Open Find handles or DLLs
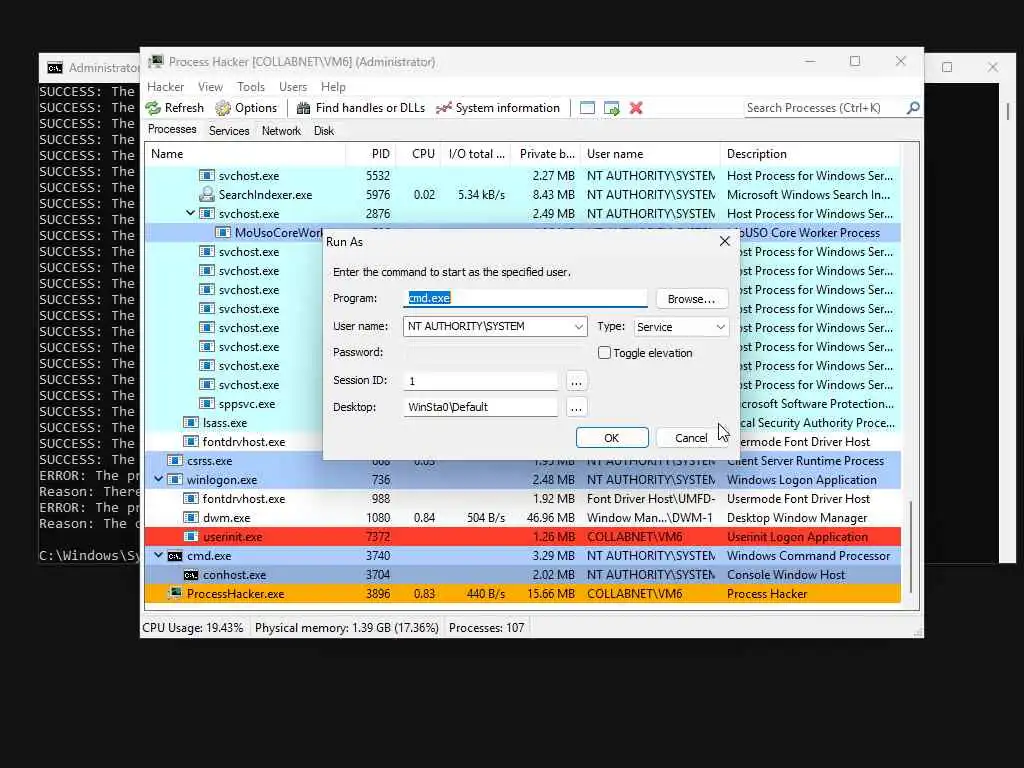This screenshot has height=768, width=1024. [360, 108]
